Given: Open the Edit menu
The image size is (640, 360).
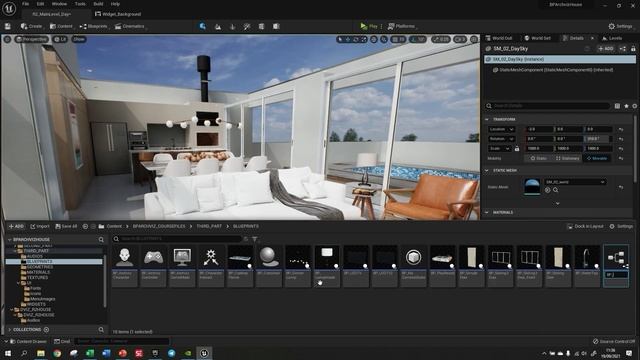Looking at the screenshot, I should [40, 4].
